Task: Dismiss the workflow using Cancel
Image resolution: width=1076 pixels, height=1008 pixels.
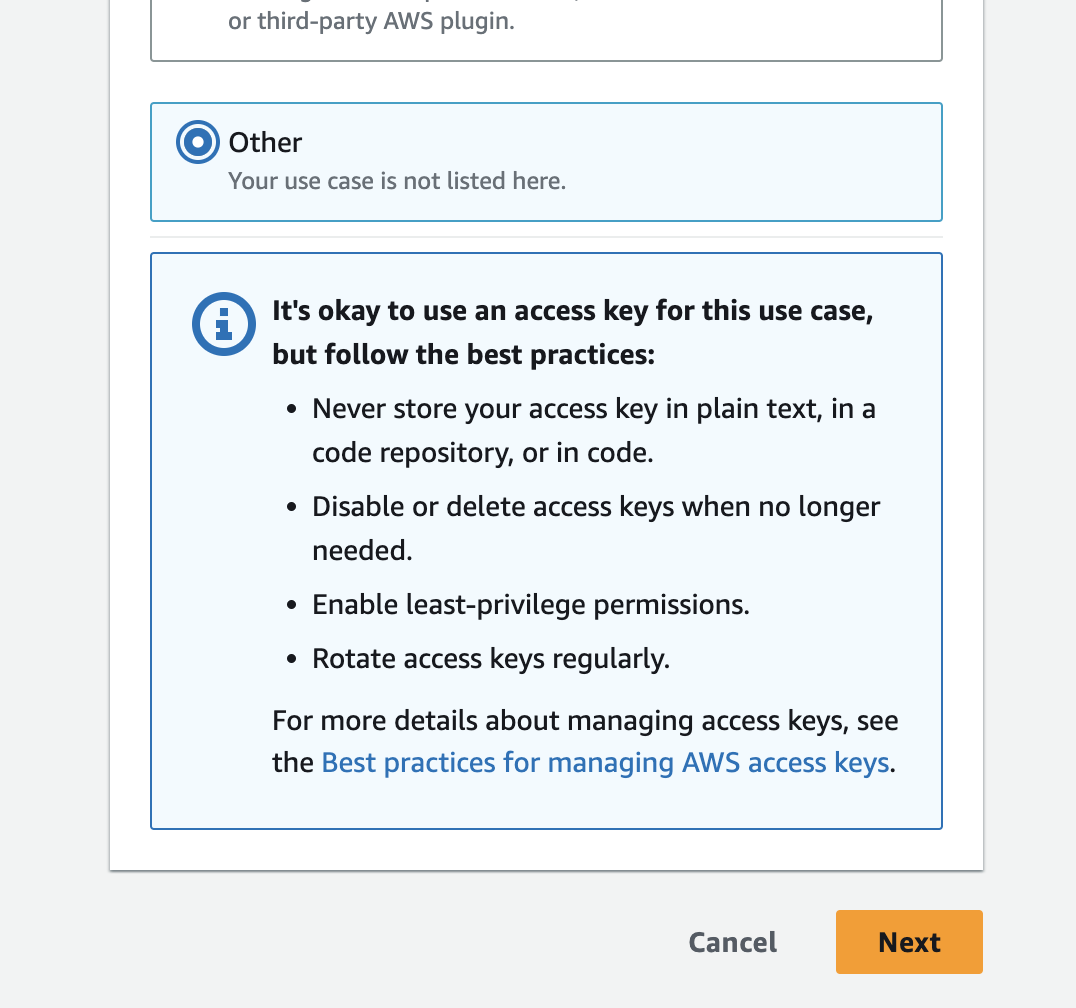Action: point(732,941)
